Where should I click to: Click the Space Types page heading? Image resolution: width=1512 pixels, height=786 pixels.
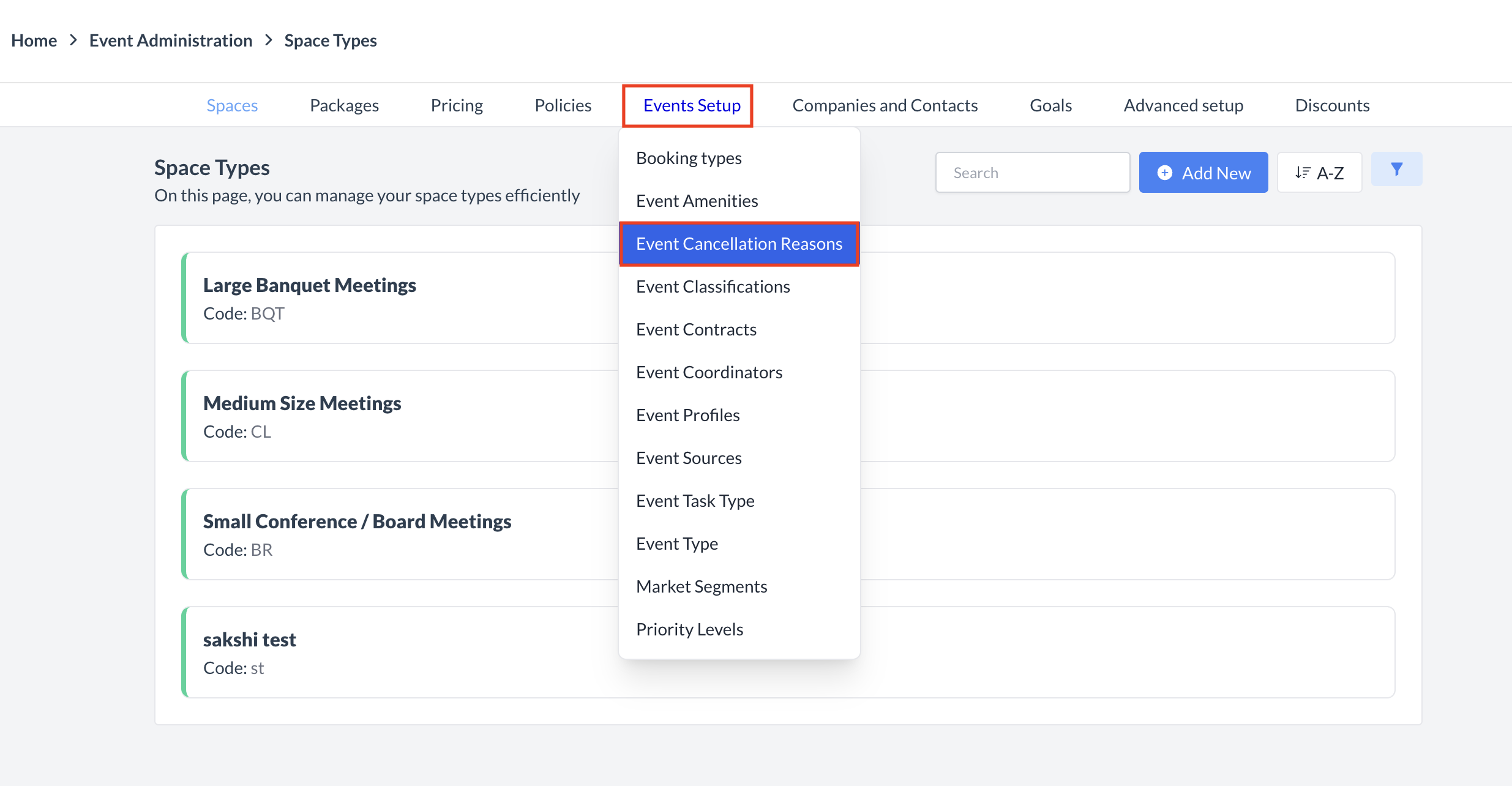212,168
